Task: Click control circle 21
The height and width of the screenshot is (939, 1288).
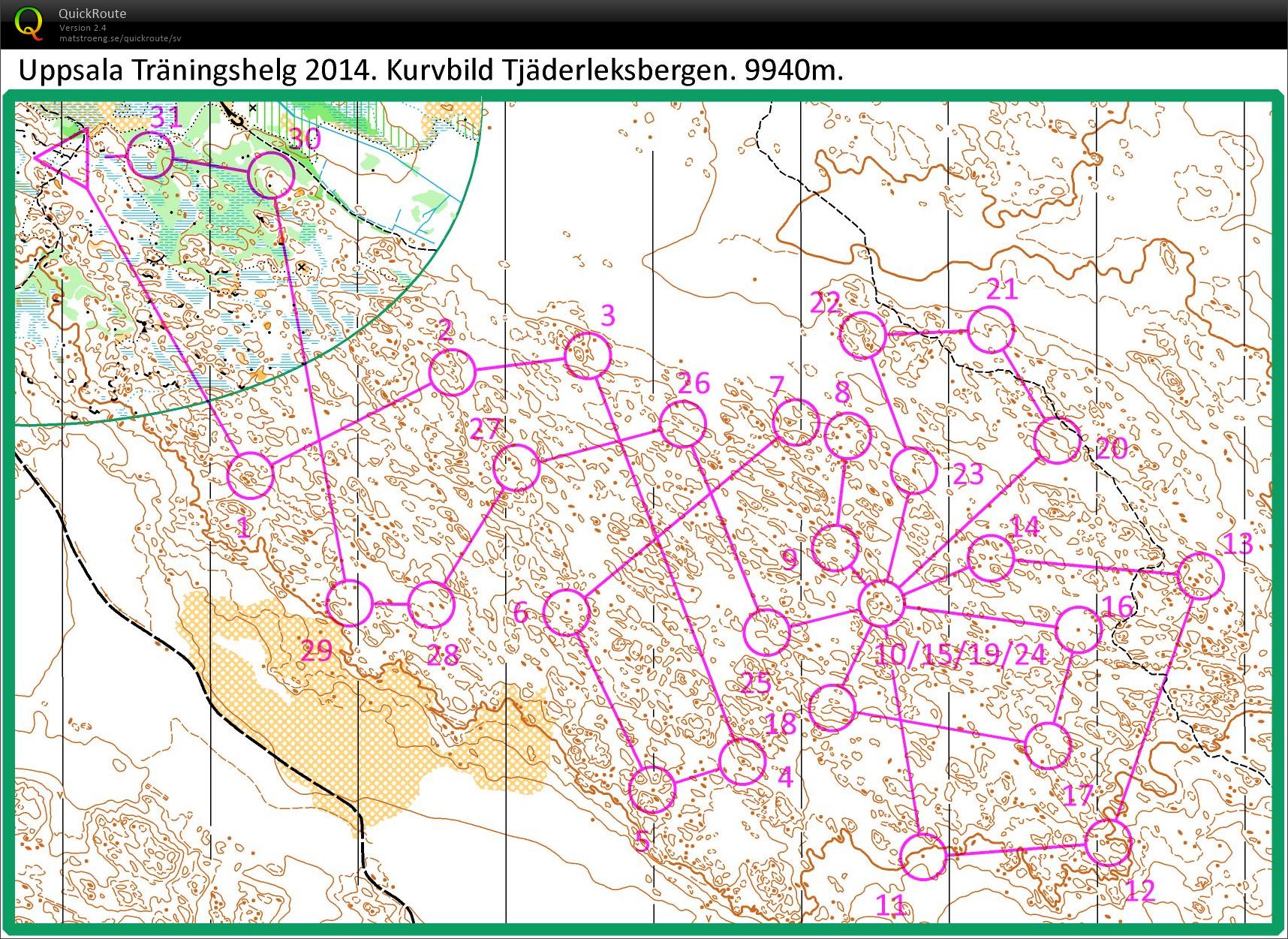Action: (991, 330)
